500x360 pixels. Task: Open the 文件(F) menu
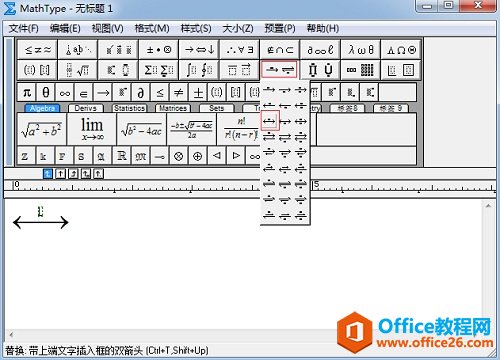tap(23, 28)
